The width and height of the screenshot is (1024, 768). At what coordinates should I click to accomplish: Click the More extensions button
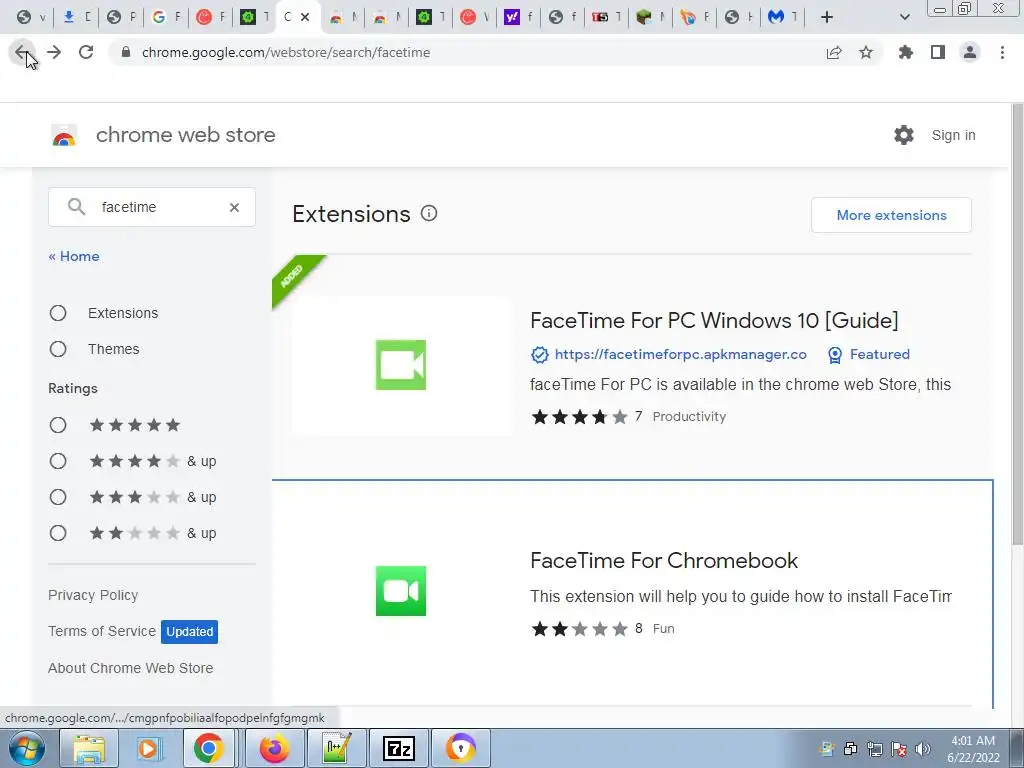point(891,215)
